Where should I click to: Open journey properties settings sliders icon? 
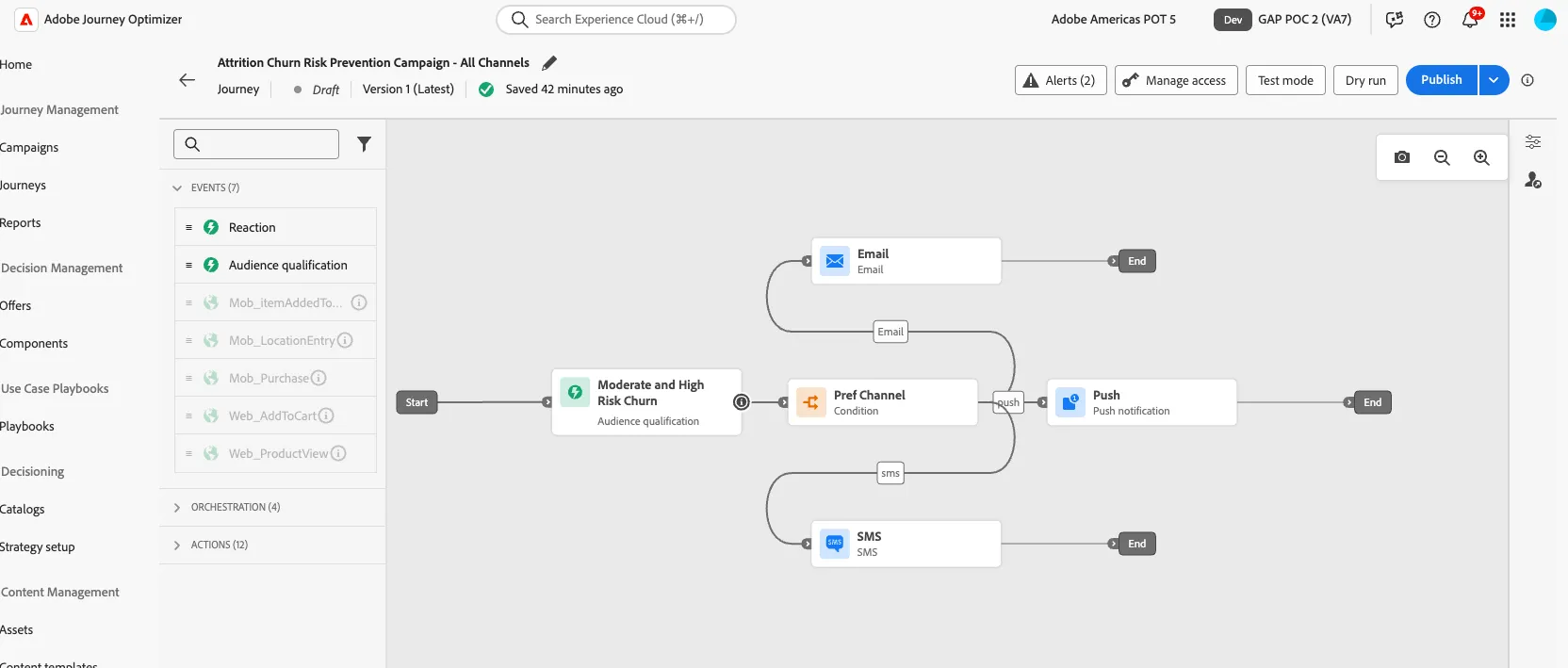coord(1533,142)
